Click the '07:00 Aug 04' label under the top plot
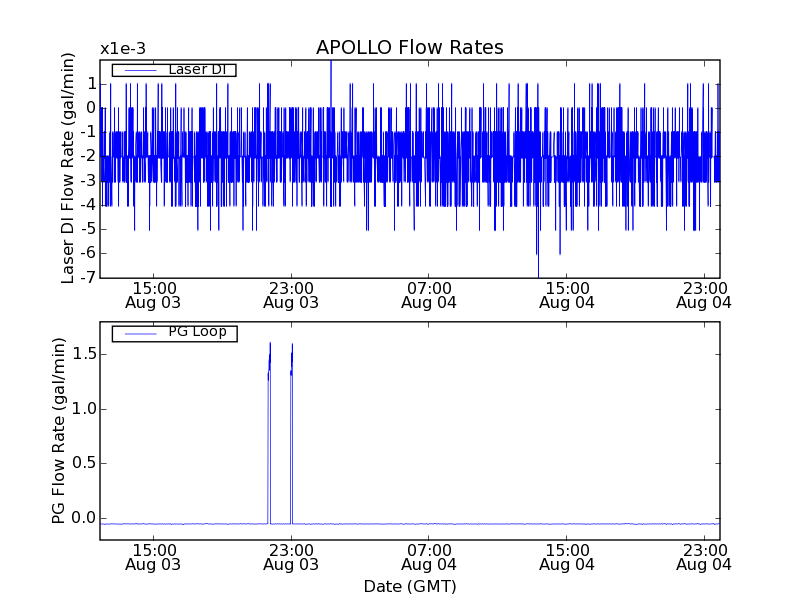The image size is (800, 600). [x=429, y=296]
